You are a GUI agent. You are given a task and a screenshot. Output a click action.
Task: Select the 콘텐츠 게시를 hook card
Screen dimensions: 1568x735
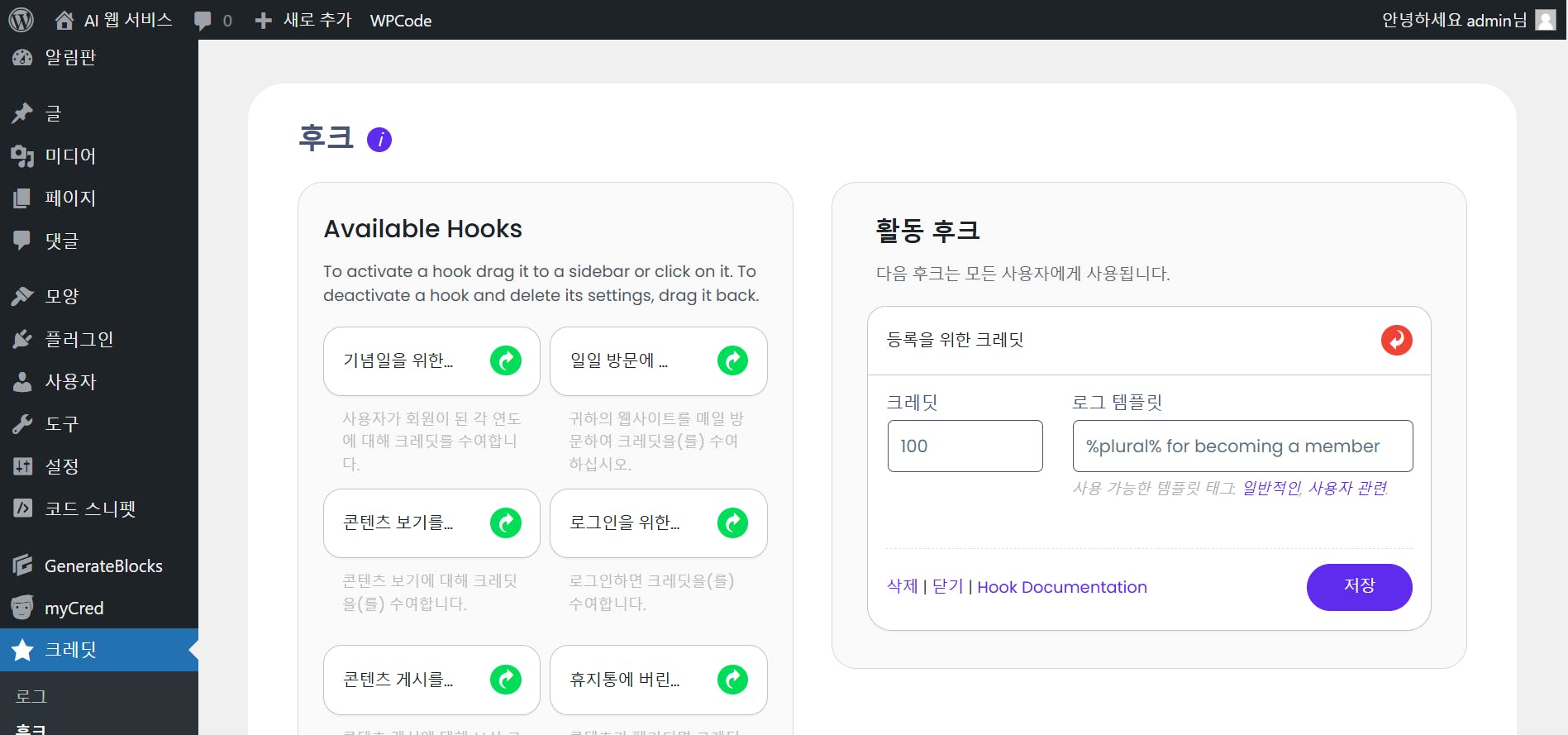431,680
